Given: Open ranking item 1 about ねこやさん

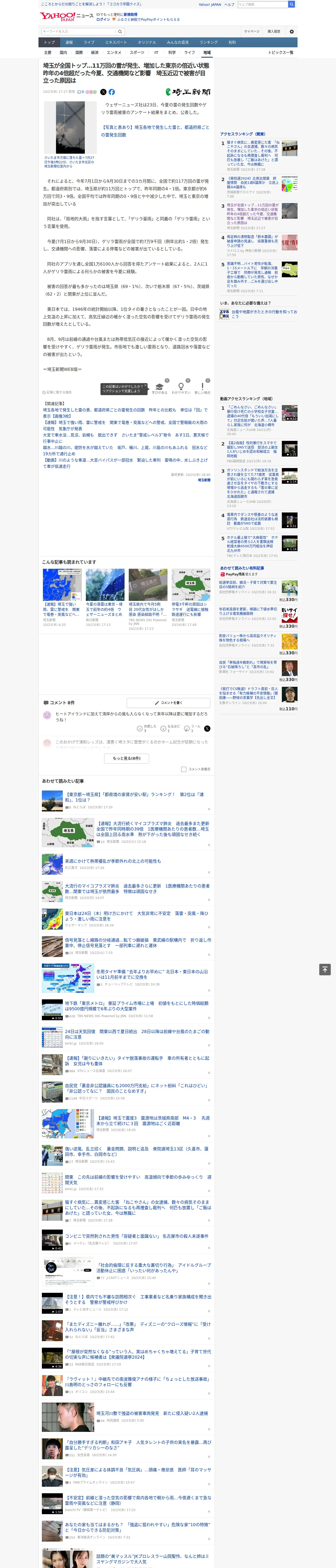Looking at the screenshot, I should pos(253,154).
